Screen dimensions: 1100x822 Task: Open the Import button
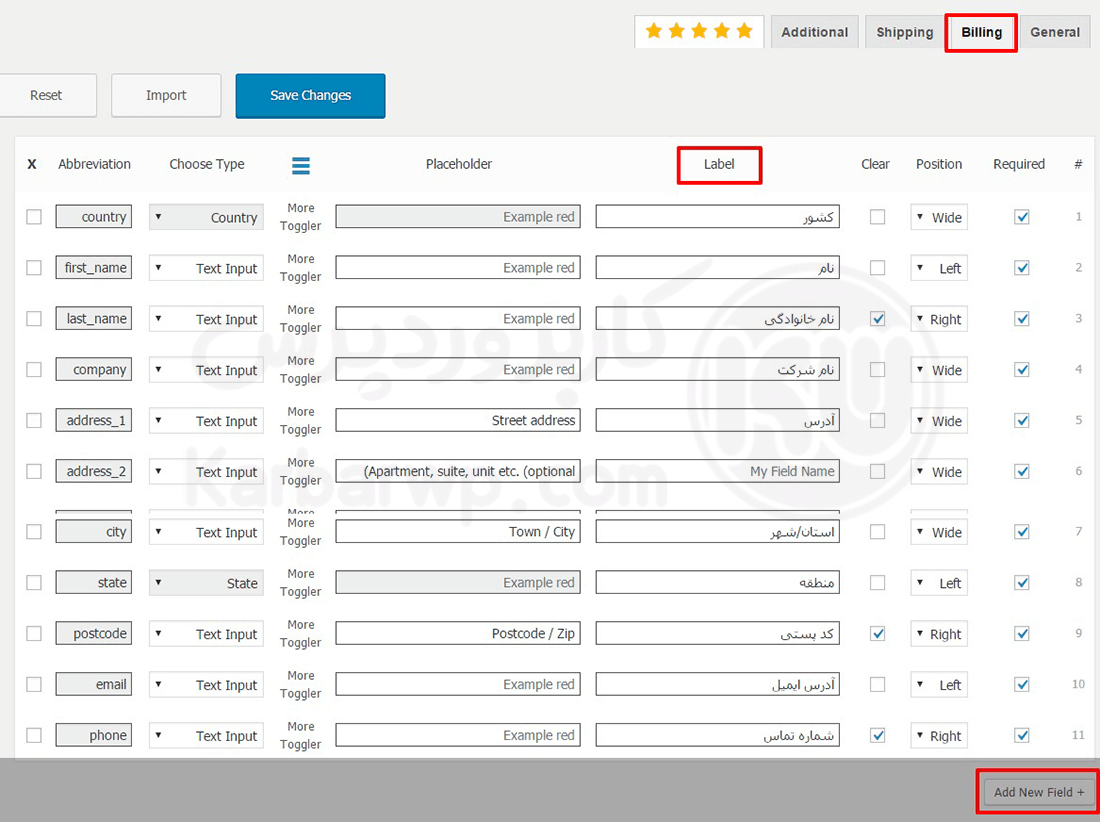166,95
